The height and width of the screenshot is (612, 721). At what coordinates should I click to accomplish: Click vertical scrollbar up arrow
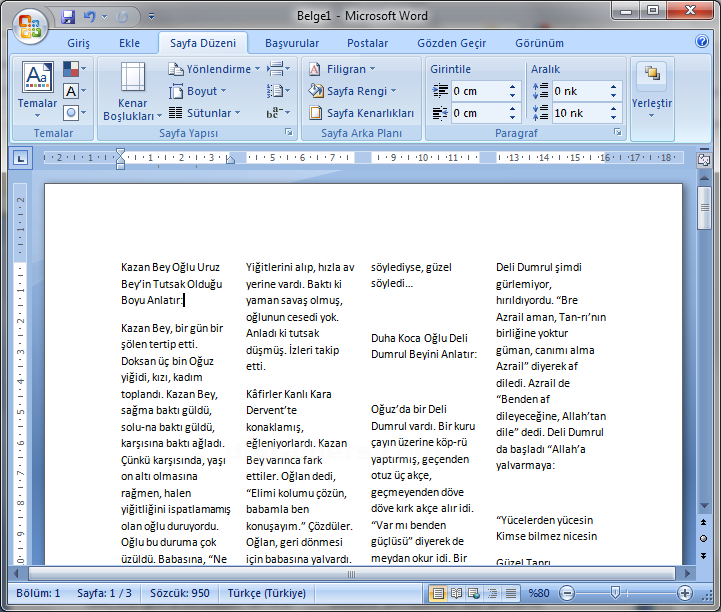coord(704,178)
